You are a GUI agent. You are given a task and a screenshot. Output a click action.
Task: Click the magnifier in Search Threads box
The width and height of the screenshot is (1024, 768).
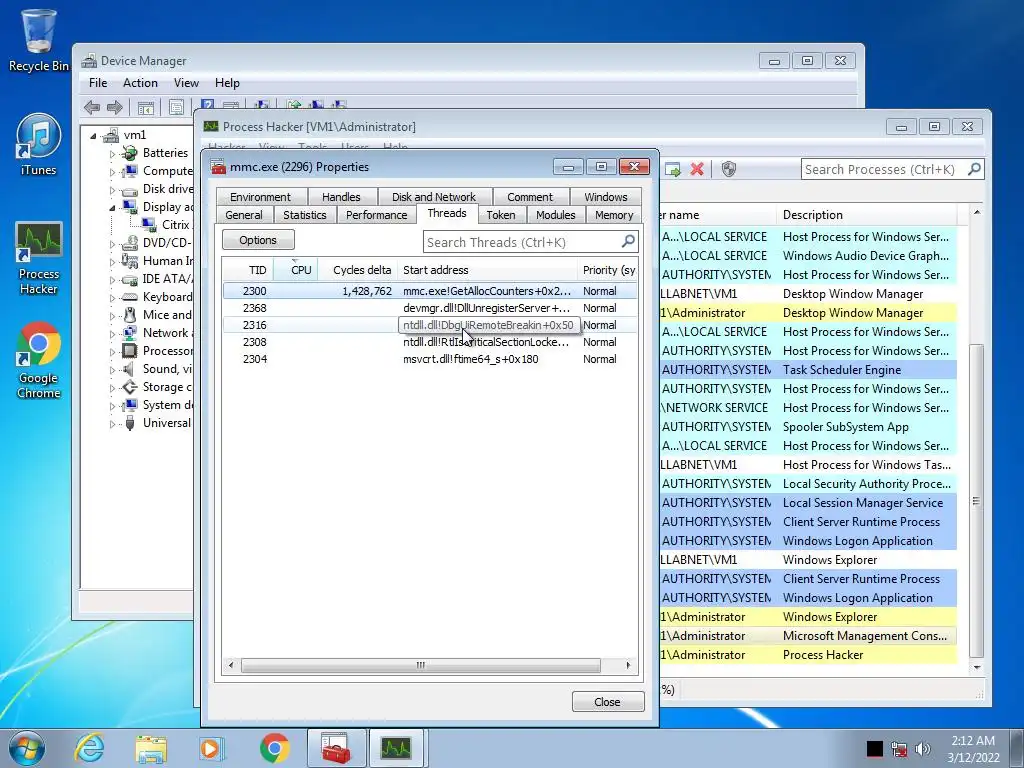click(628, 242)
